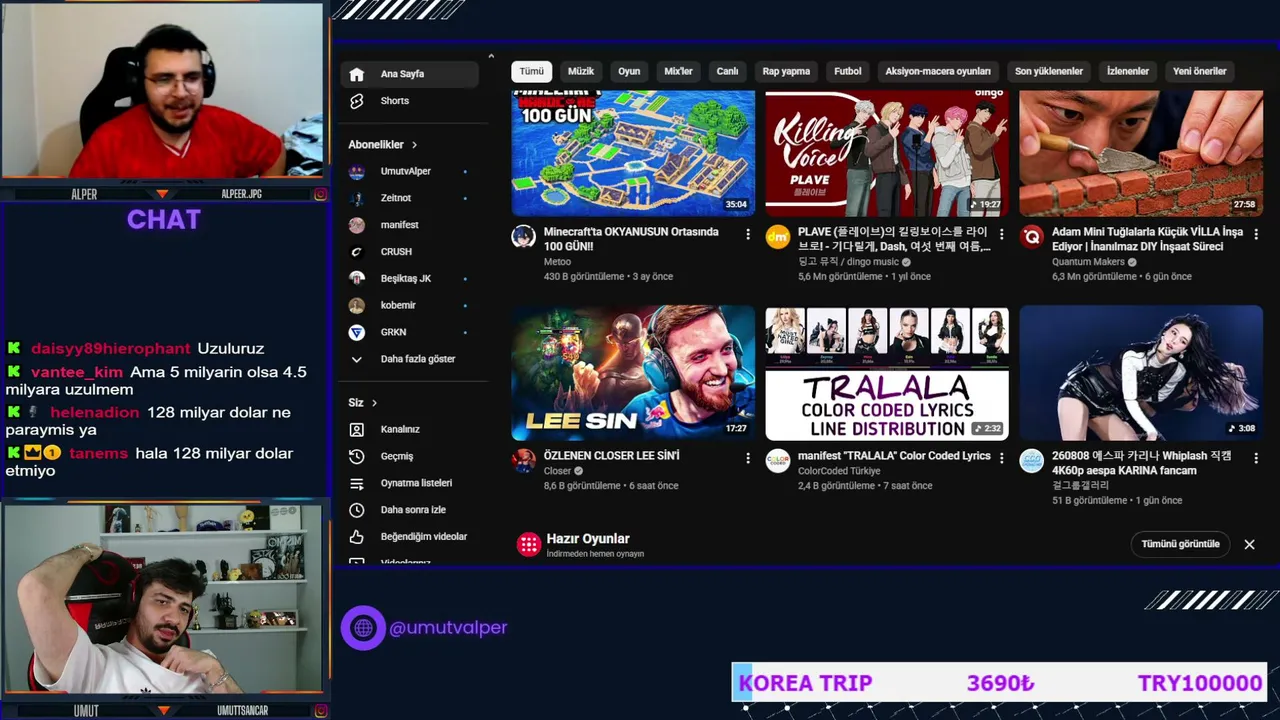Open the mini brick villa video thumbnail

[1141, 153]
